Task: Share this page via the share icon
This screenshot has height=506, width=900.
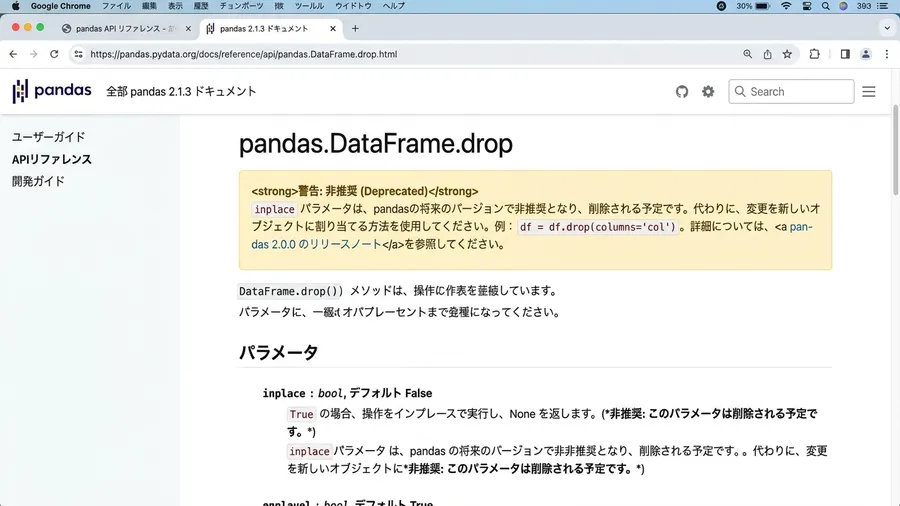Action: coord(767,54)
